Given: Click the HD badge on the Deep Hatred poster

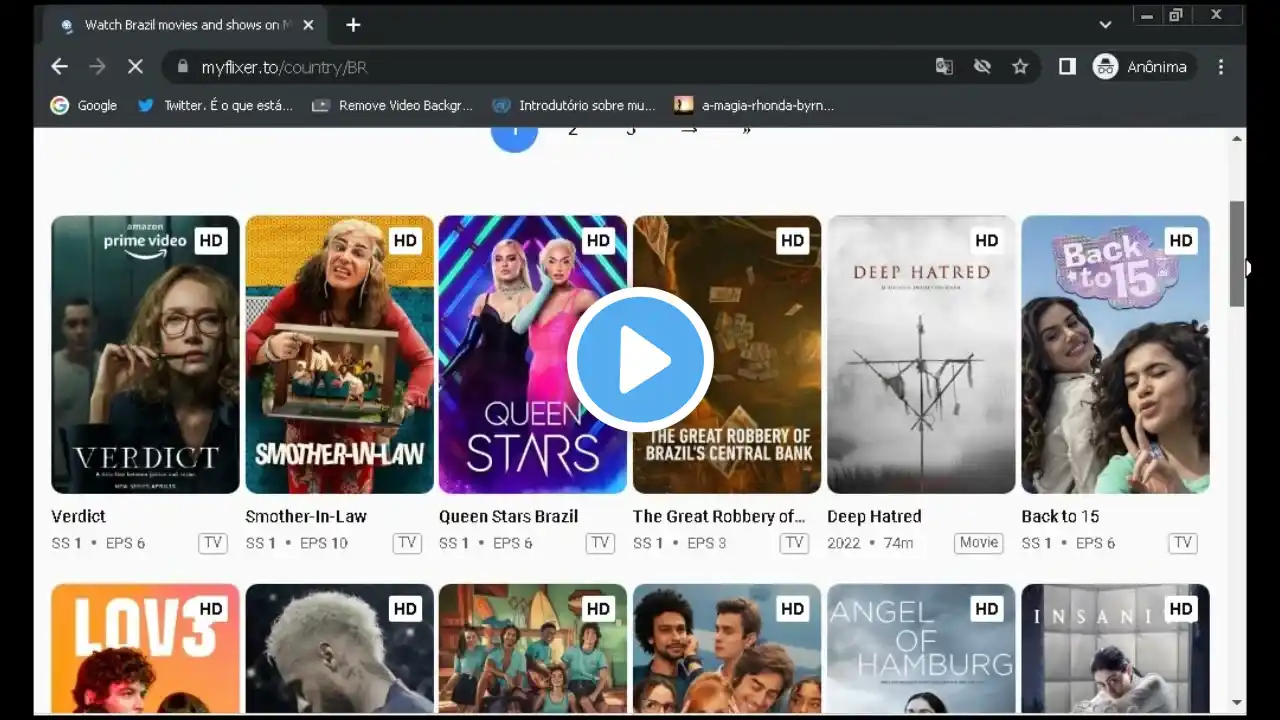Looking at the screenshot, I should [x=986, y=241].
